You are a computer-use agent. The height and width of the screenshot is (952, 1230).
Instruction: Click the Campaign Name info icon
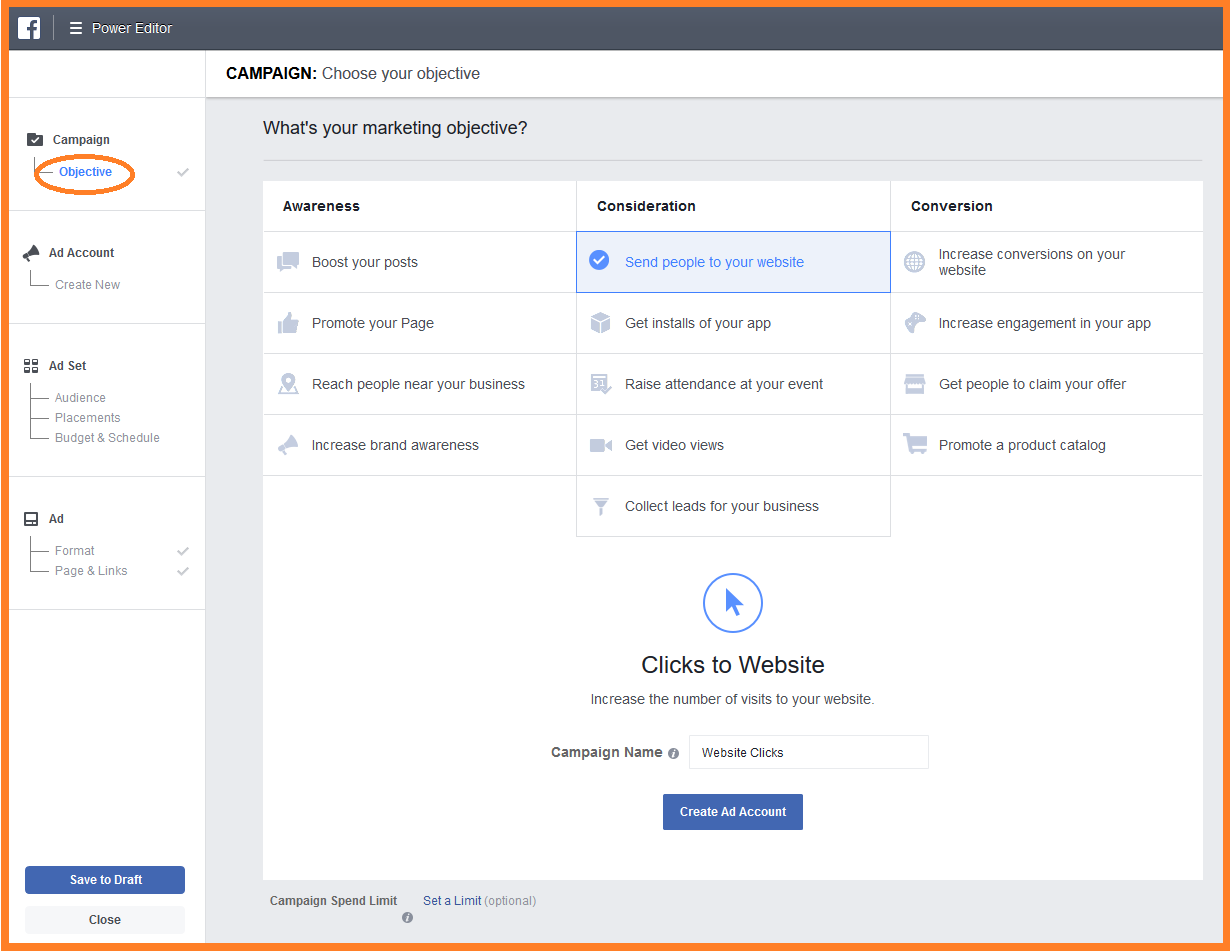click(x=673, y=753)
